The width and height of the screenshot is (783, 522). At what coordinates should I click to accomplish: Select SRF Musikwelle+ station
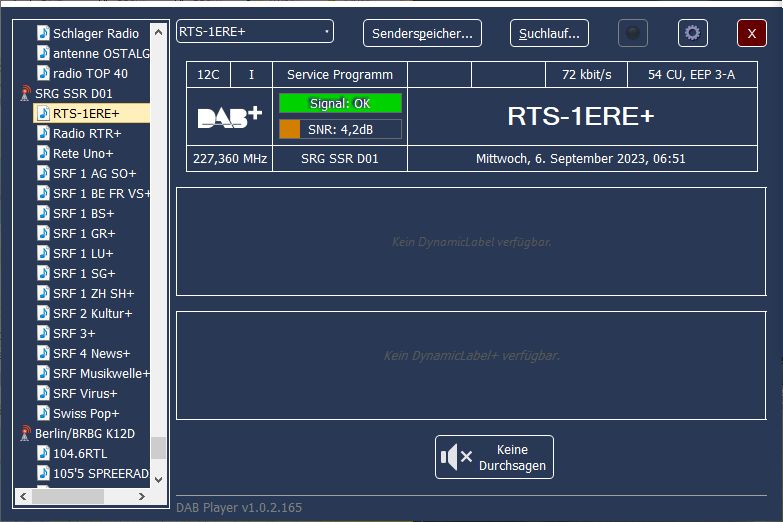[101, 373]
